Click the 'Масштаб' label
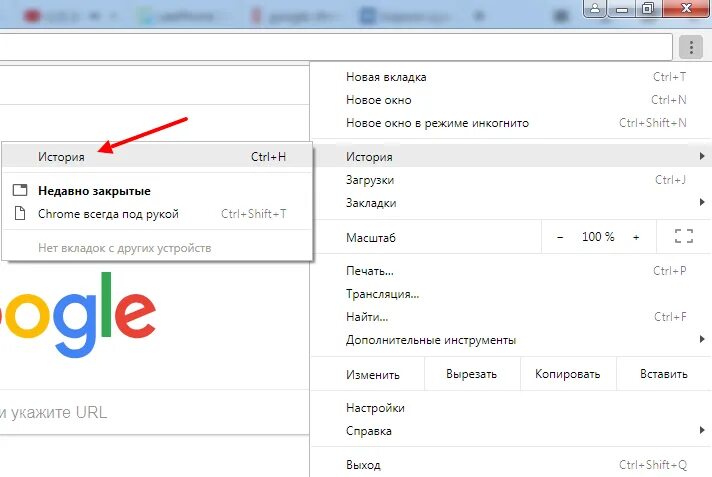The width and height of the screenshot is (712, 477). point(371,238)
